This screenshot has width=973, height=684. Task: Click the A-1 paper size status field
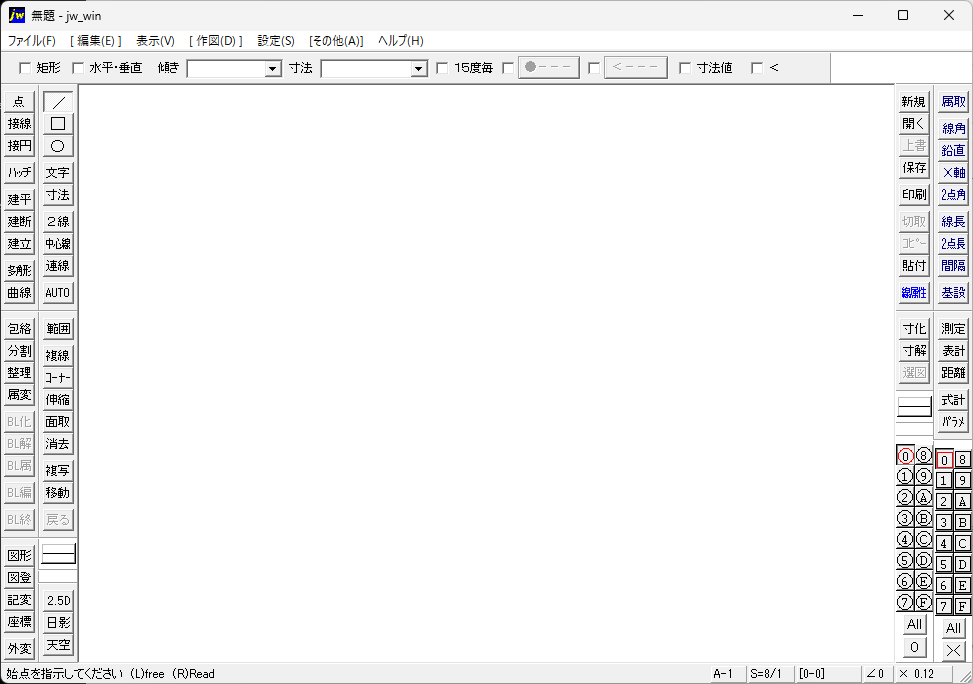727,674
